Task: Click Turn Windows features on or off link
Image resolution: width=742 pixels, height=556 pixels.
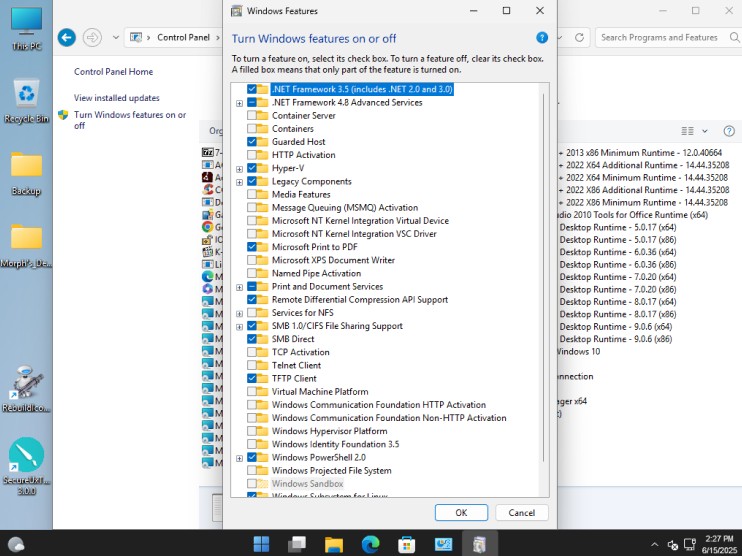Action: [x=130, y=120]
